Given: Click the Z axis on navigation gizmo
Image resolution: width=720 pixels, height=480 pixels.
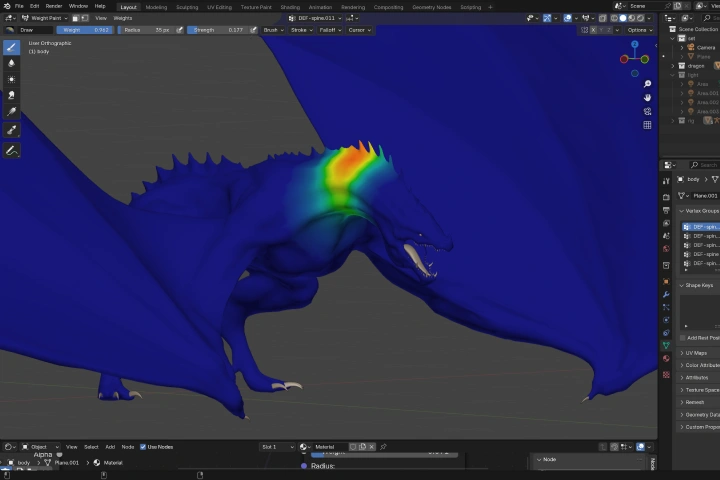Looking at the screenshot, I should click(x=635, y=45).
